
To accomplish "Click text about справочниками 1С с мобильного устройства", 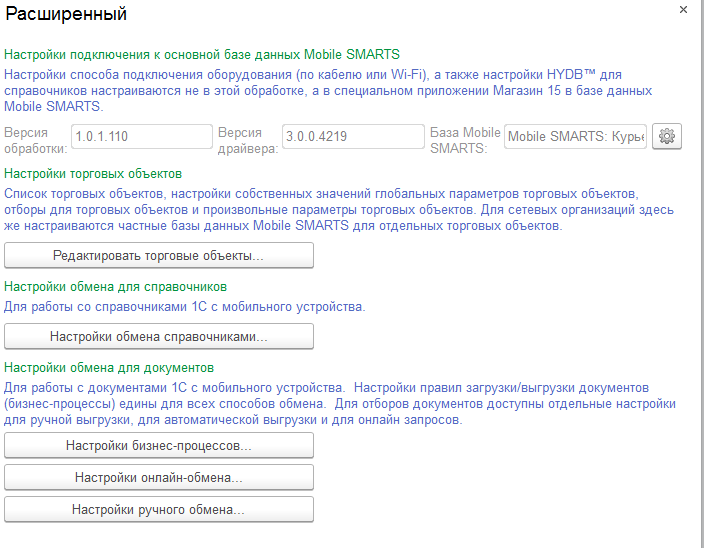I will pyautogui.click(x=185, y=307).
